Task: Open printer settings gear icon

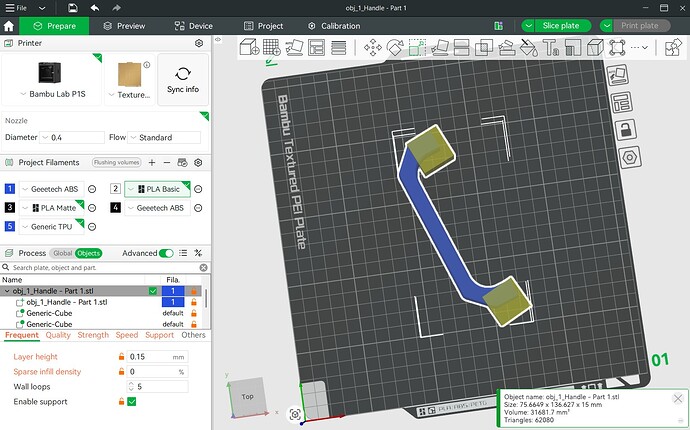Action: [x=199, y=43]
